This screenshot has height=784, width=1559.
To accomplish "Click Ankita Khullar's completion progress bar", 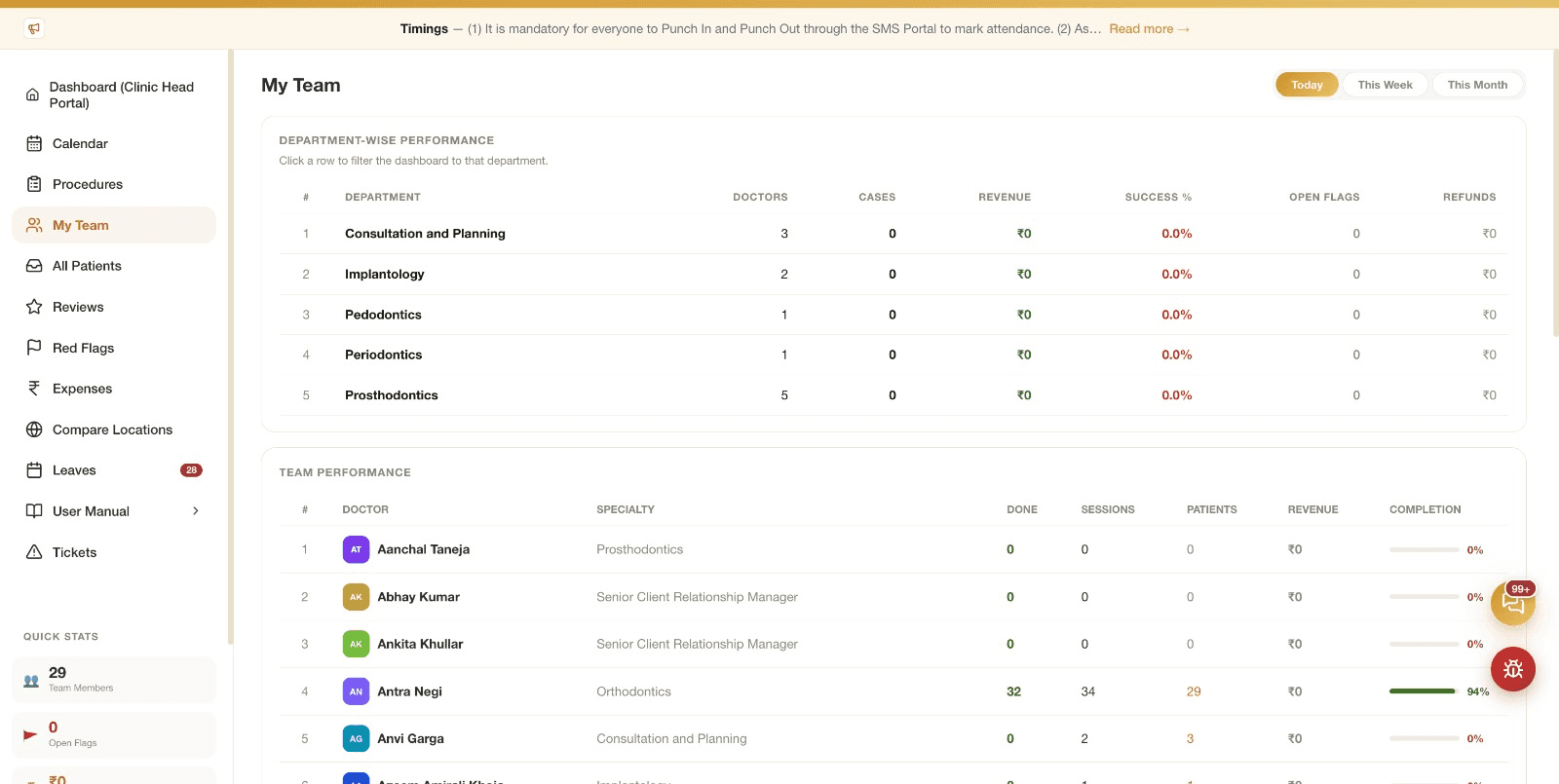I will [1424, 644].
